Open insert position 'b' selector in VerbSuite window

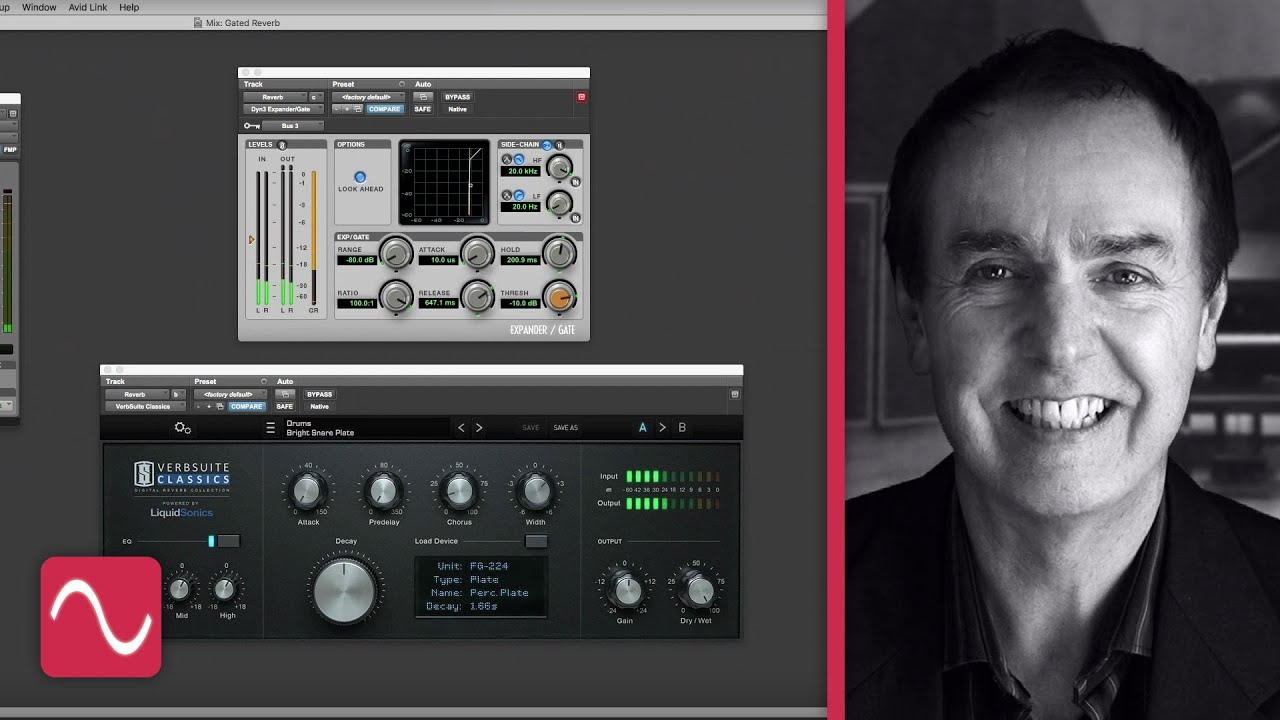pyautogui.click(x=178, y=394)
